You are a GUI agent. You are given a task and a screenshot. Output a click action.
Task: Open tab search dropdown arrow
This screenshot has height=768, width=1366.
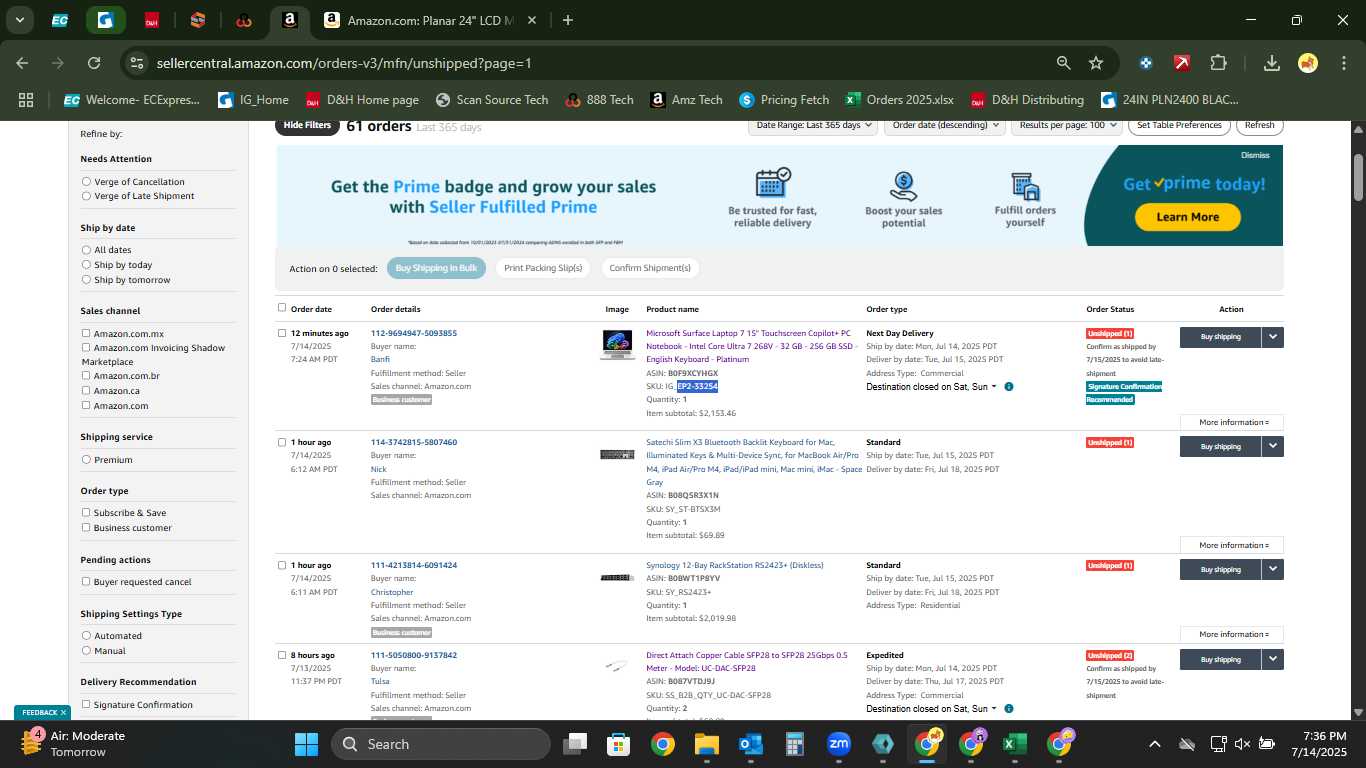(x=20, y=20)
